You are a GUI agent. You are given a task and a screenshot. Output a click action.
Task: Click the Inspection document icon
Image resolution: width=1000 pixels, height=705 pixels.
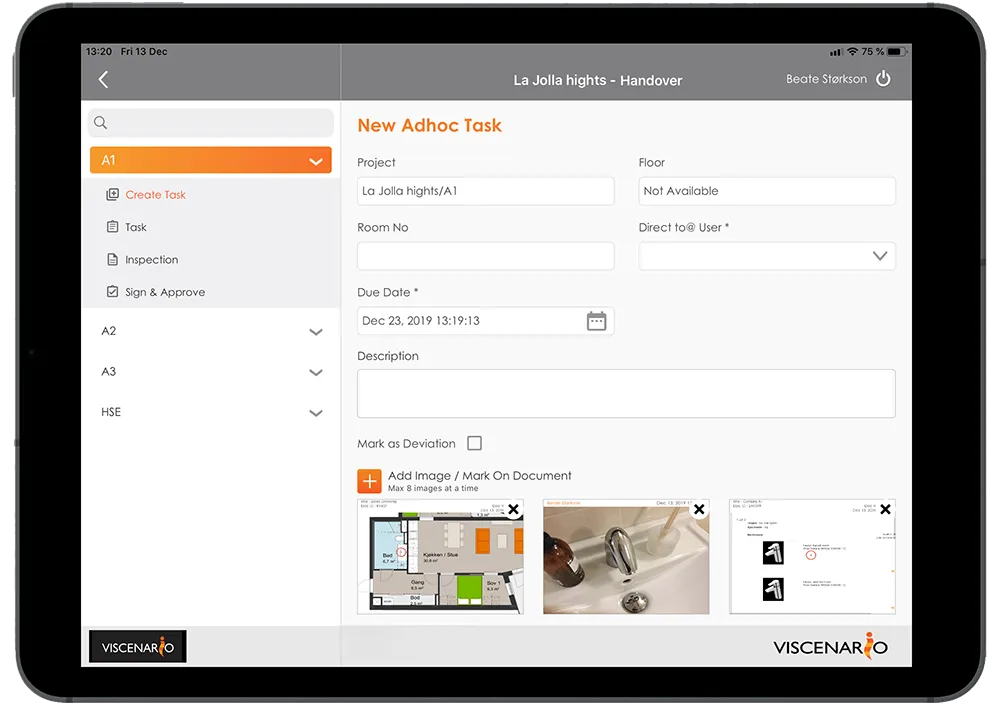coord(112,259)
